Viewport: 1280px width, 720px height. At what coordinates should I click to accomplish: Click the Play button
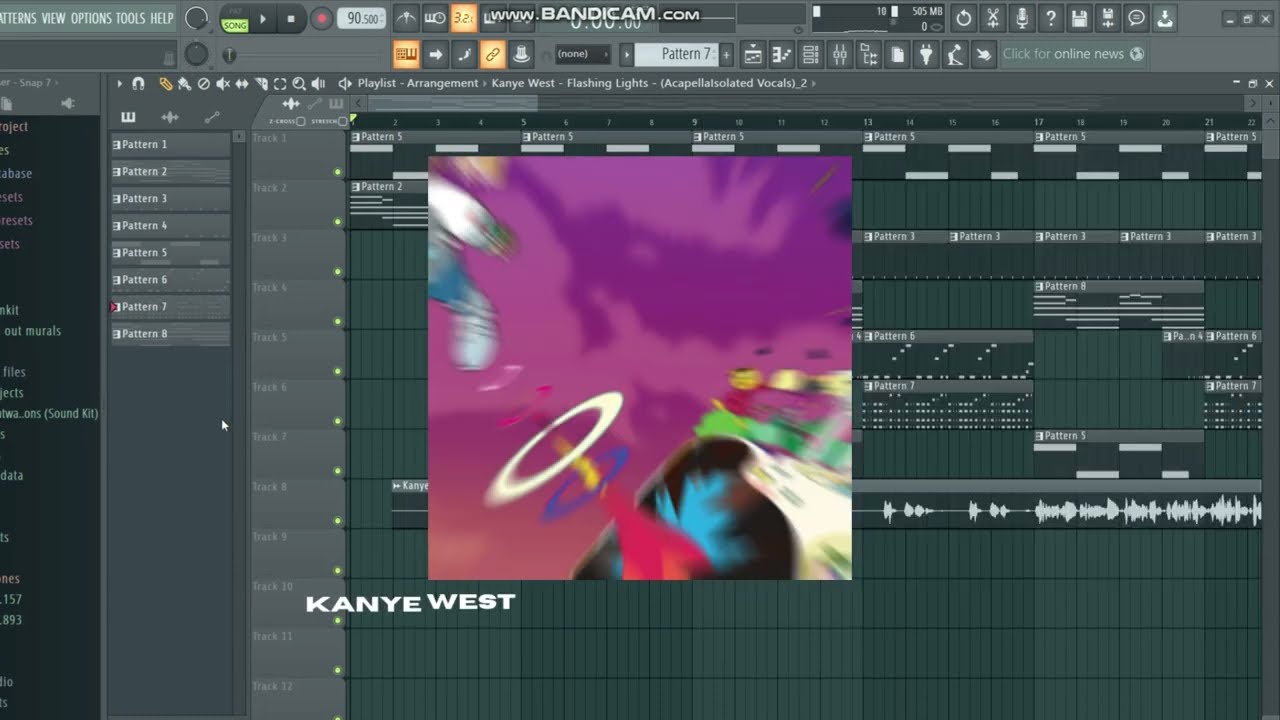pyautogui.click(x=263, y=19)
